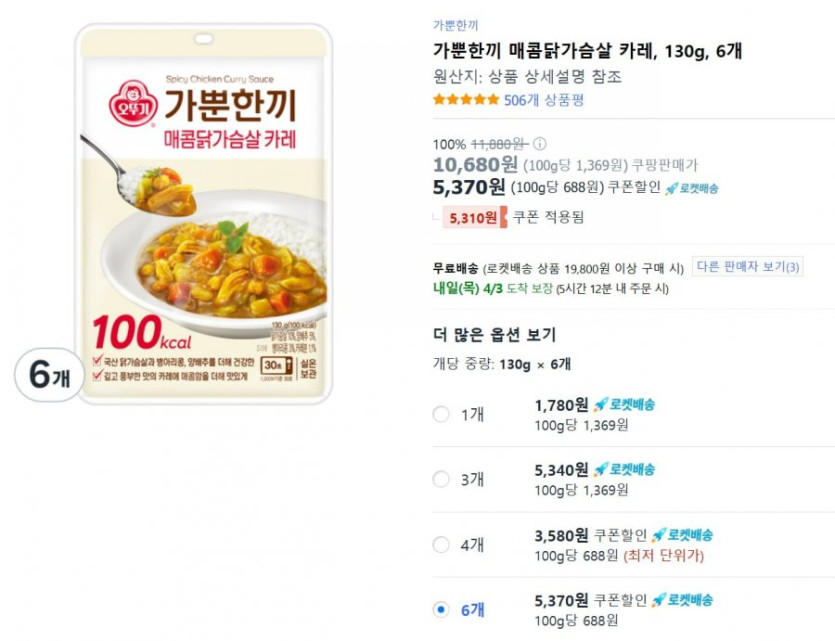Image resolution: width=835 pixels, height=641 pixels.
Task: Click the rocket delivery badge in 4개 option
Action: click(x=683, y=535)
